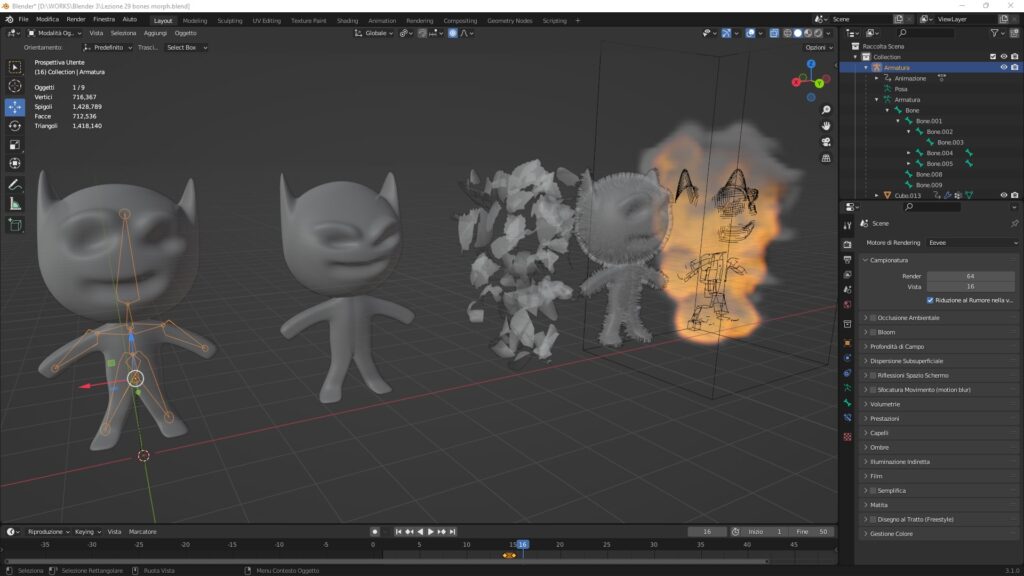Screen dimensions: 1024x576
Task: Open the Tool settings properties icon
Action: point(847,225)
